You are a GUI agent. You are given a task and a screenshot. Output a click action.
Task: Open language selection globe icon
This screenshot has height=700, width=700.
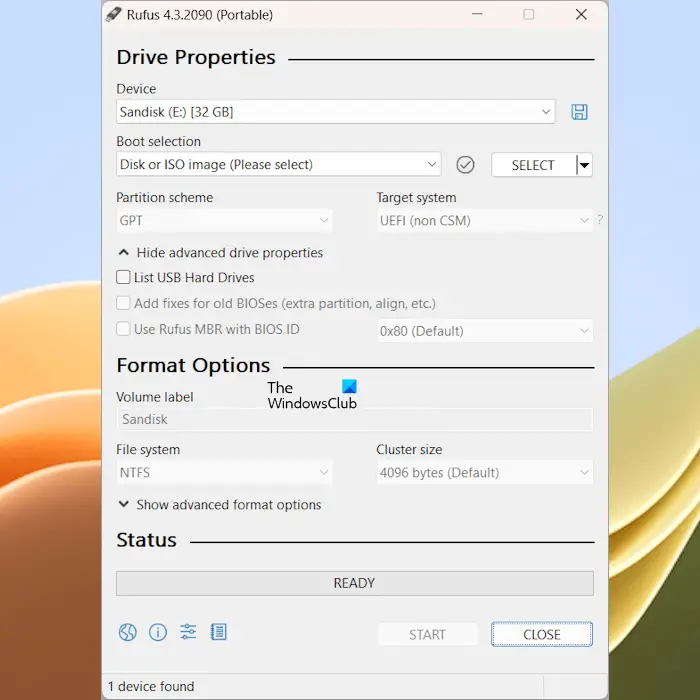point(128,632)
